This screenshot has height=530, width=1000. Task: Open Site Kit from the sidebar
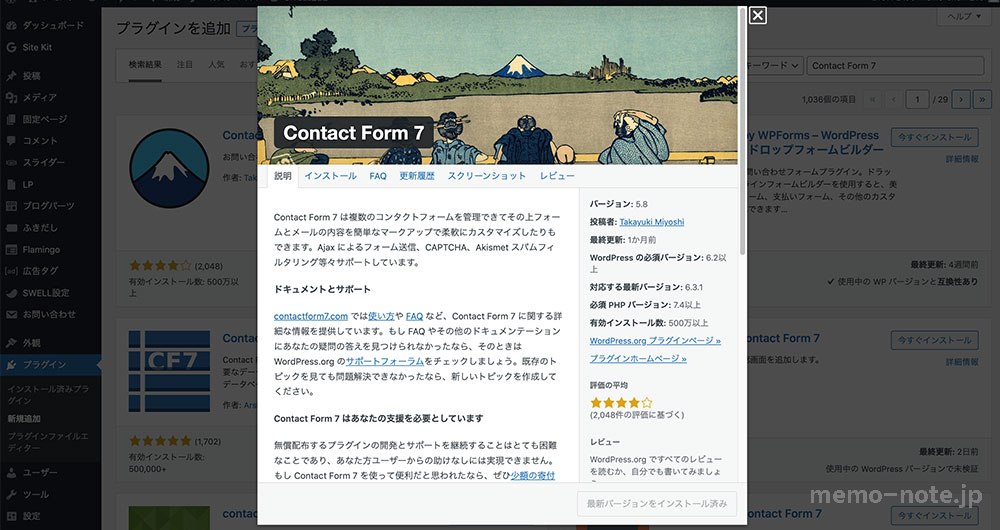tap(37, 47)
